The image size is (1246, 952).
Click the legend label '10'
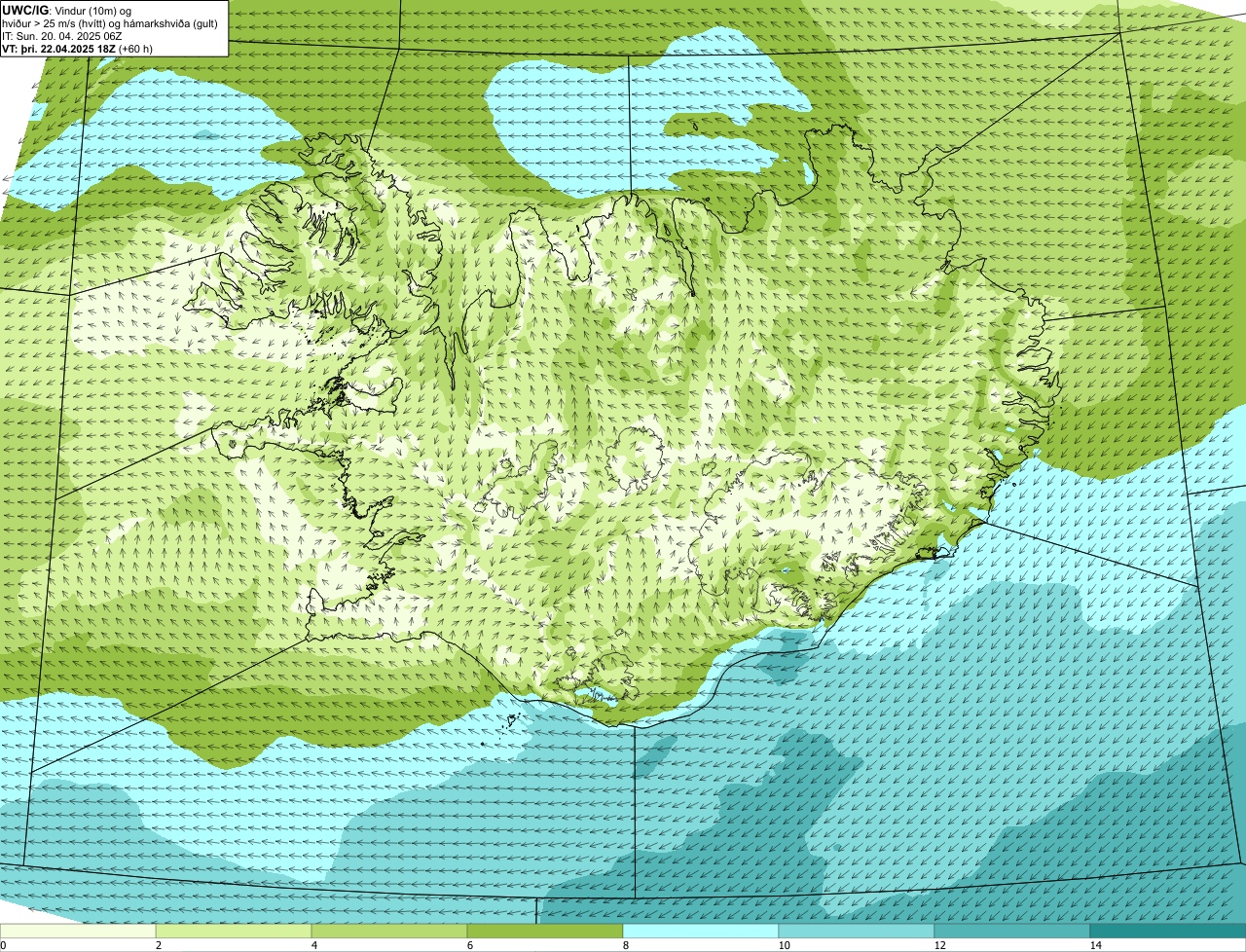tap(784, 945)
